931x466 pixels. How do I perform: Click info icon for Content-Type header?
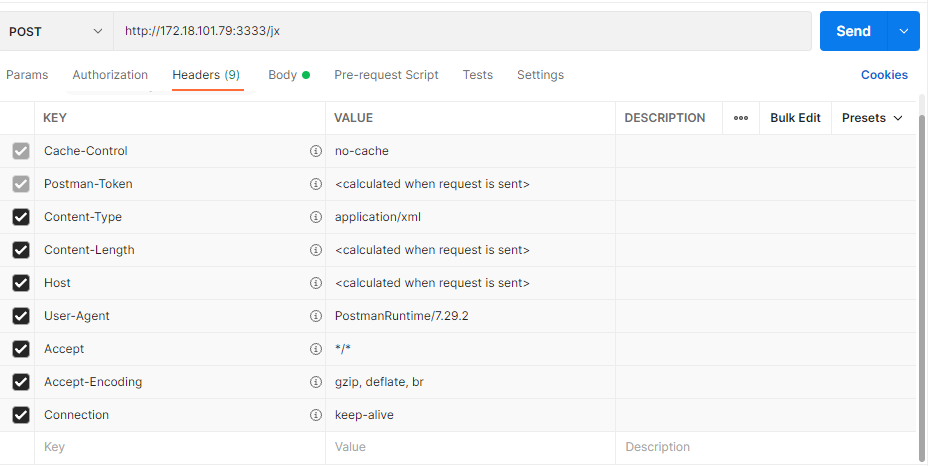coord(316,217)
